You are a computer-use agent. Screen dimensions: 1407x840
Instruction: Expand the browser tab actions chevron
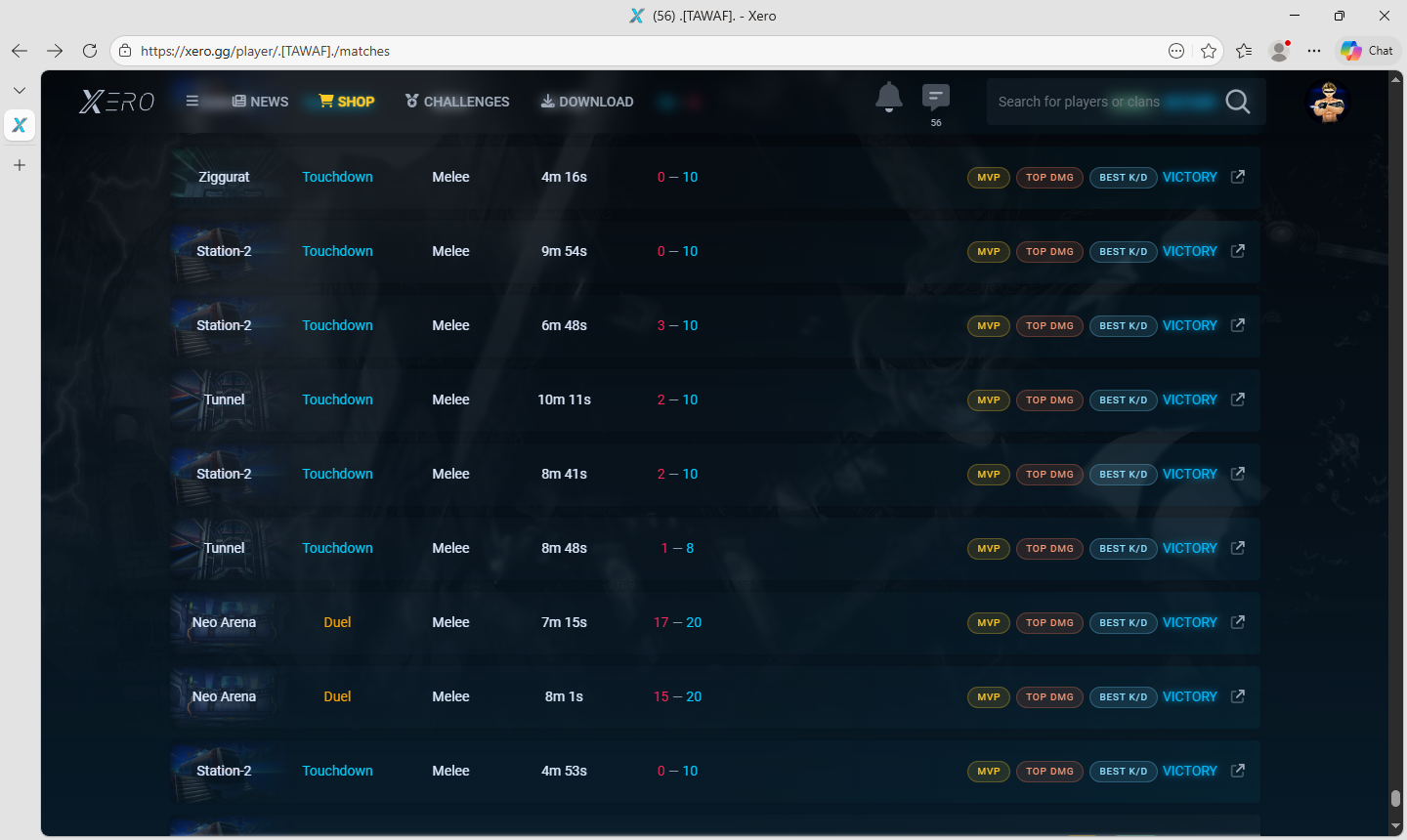tap(20, 90)
